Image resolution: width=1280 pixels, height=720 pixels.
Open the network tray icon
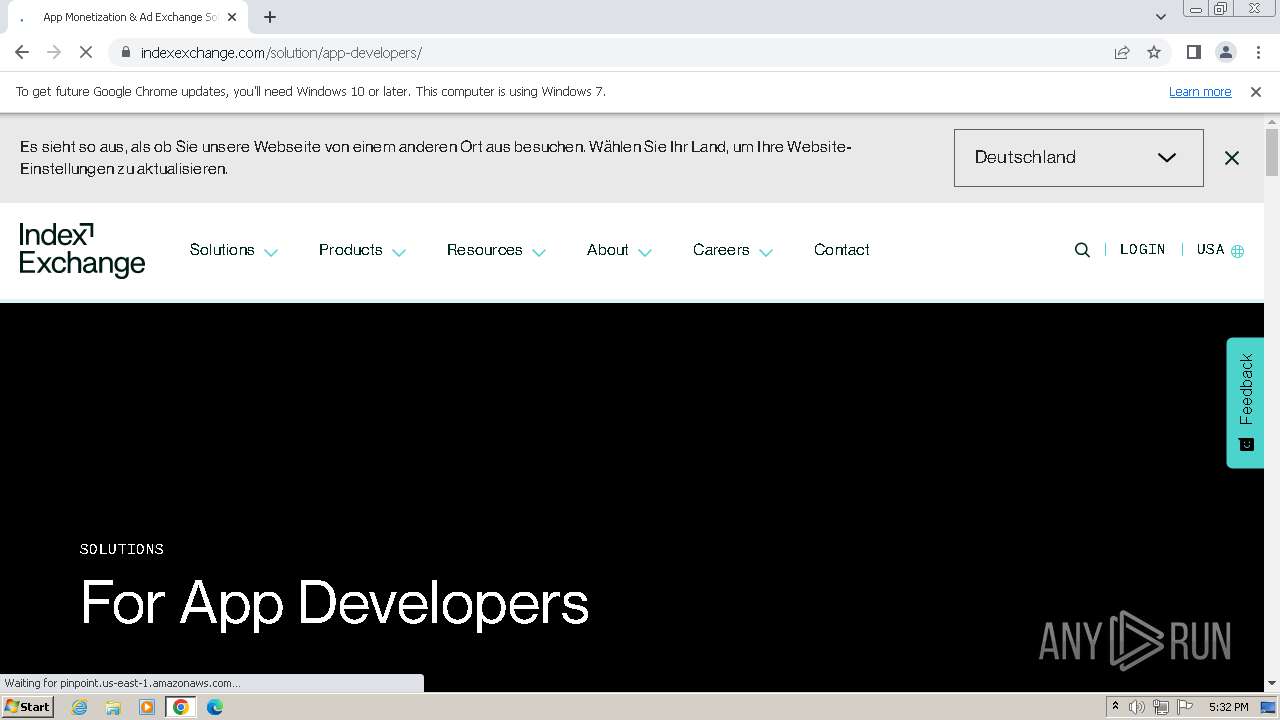coord(1161,707)
